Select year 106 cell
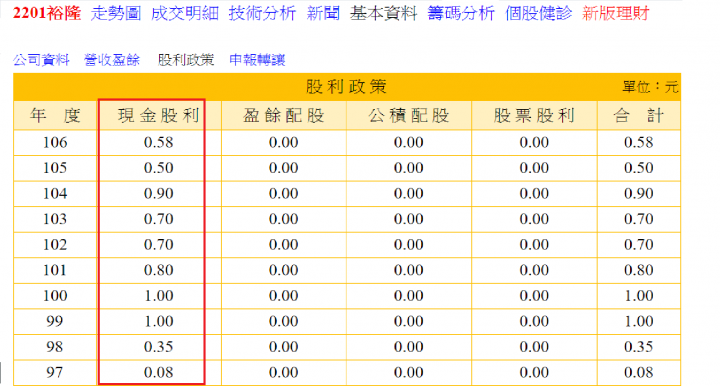Image resolution: width=720 pixels, height=386 pixels. [55, 143]
